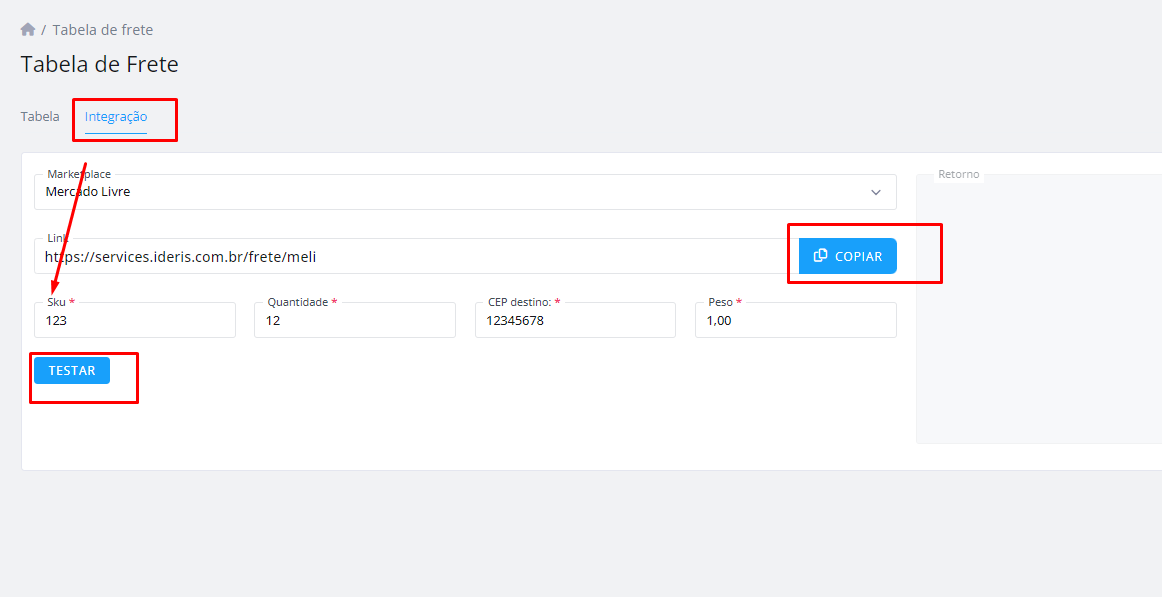Screen dimensions: 1162x597
Task: Click the Quantidade field label
Action: (x=298, y=302)
